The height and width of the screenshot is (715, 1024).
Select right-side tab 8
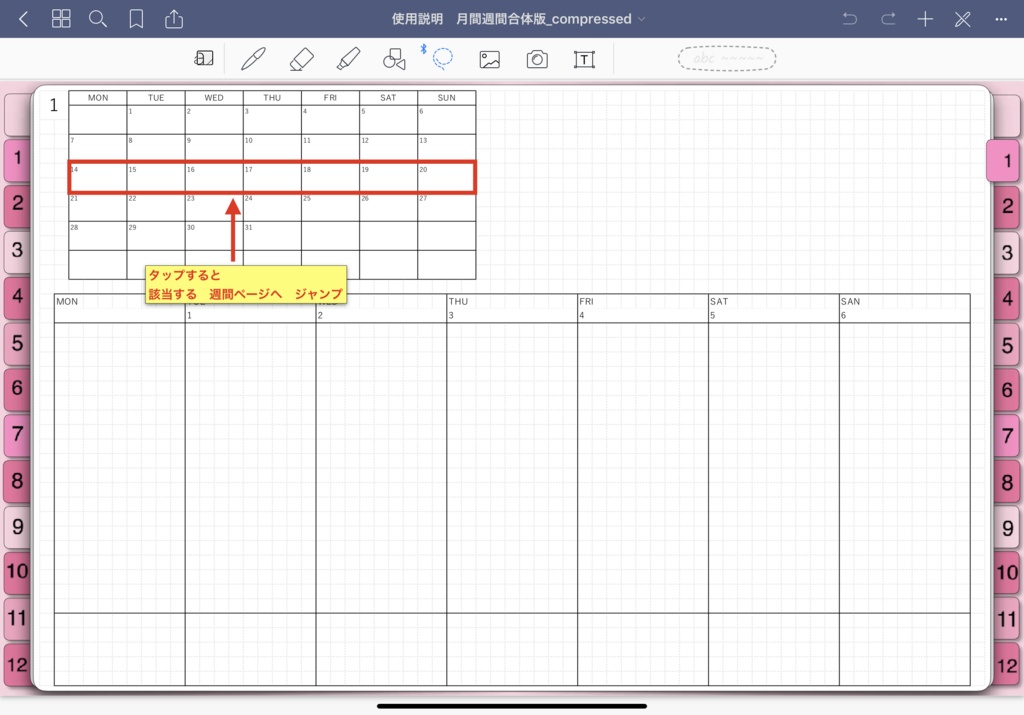pos(1006,483)
